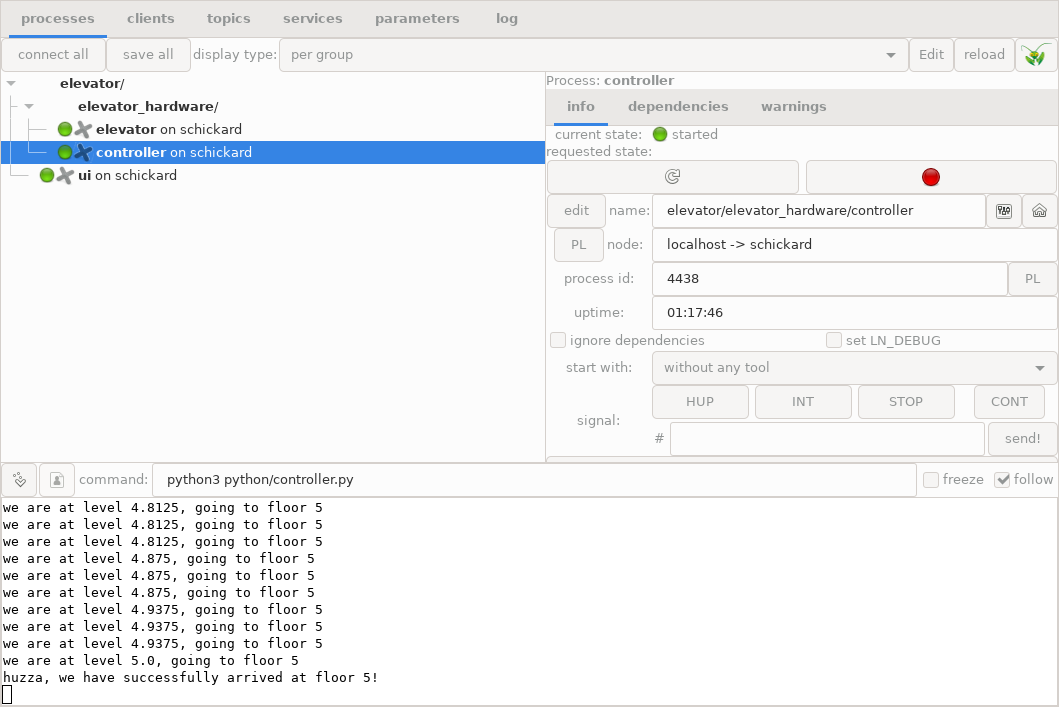The image size is (1059, 707).
Task: Open the log tab
Action: tap(507, 19)
